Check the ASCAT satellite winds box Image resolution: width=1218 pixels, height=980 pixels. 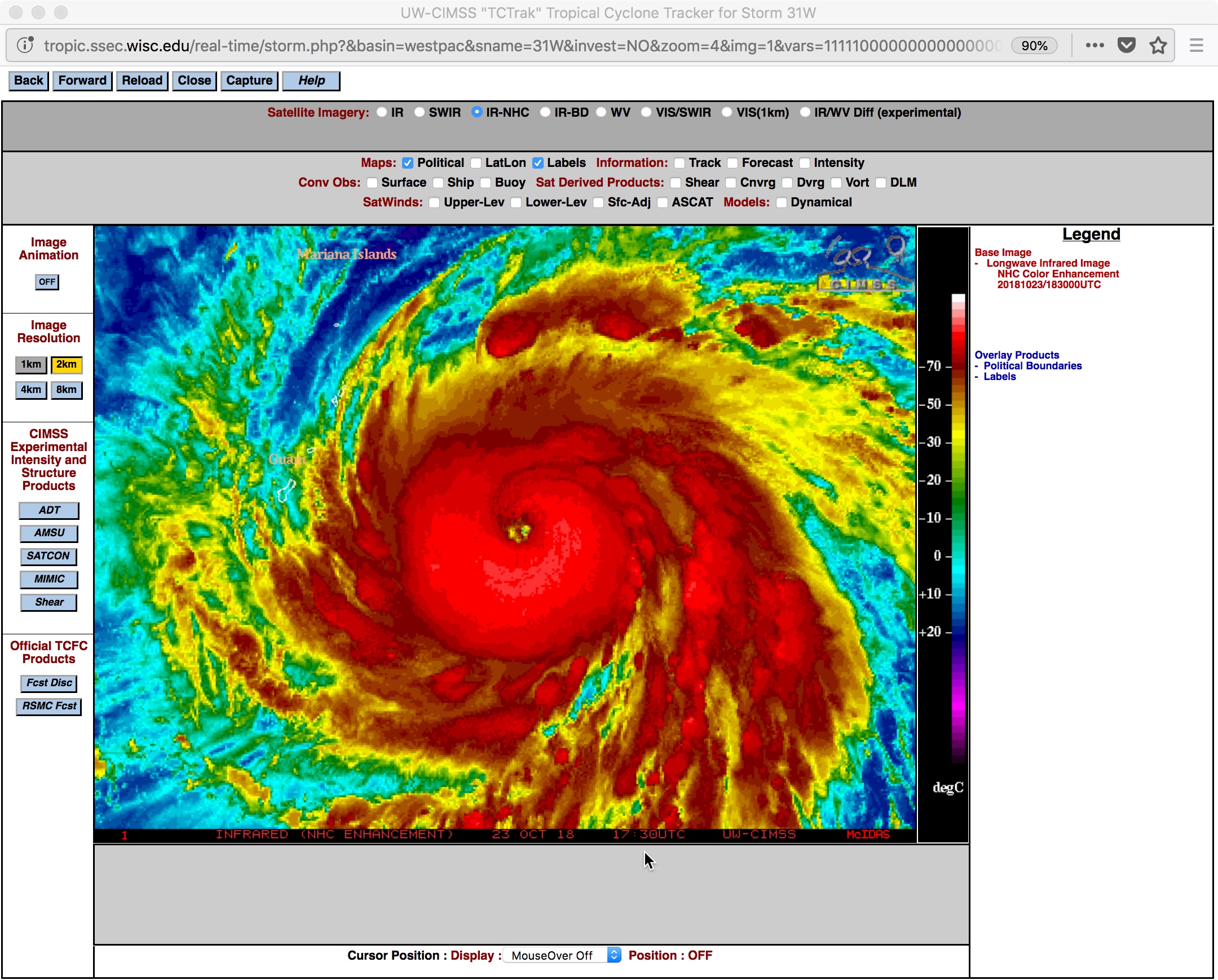(662, 203)
